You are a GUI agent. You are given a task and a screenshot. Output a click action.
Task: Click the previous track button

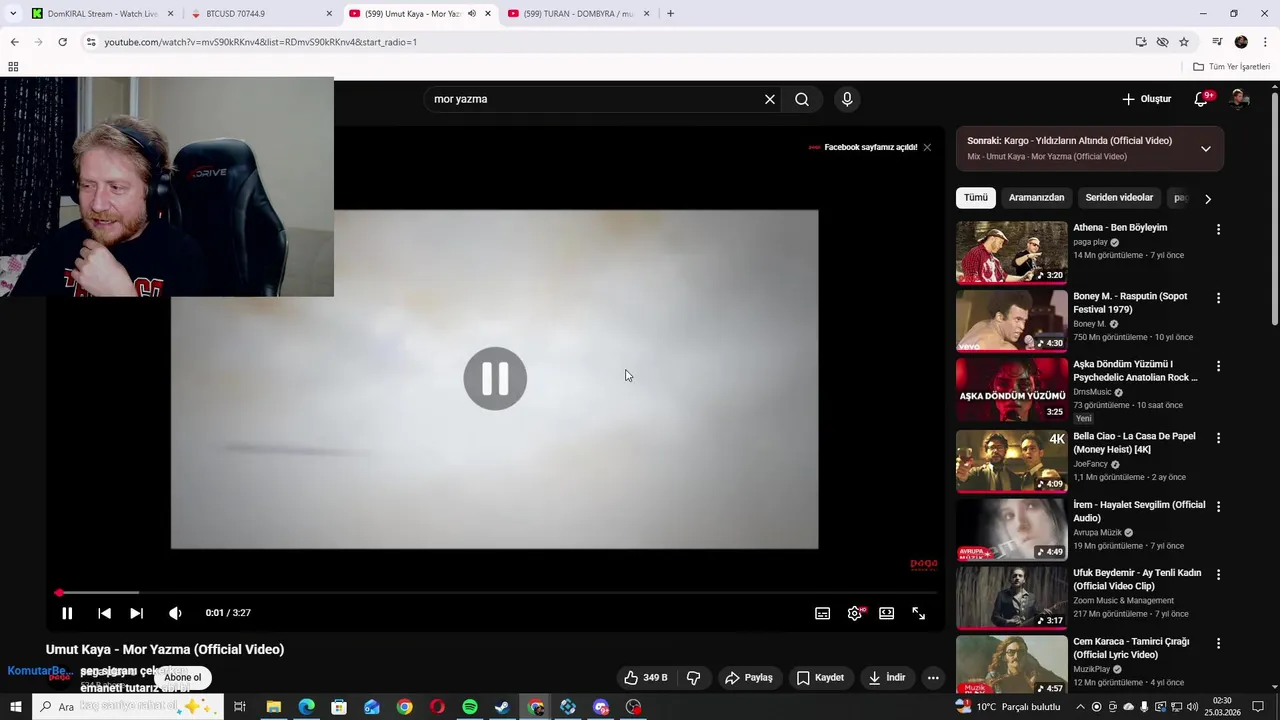pyautogui.click(x=104, y=613)
